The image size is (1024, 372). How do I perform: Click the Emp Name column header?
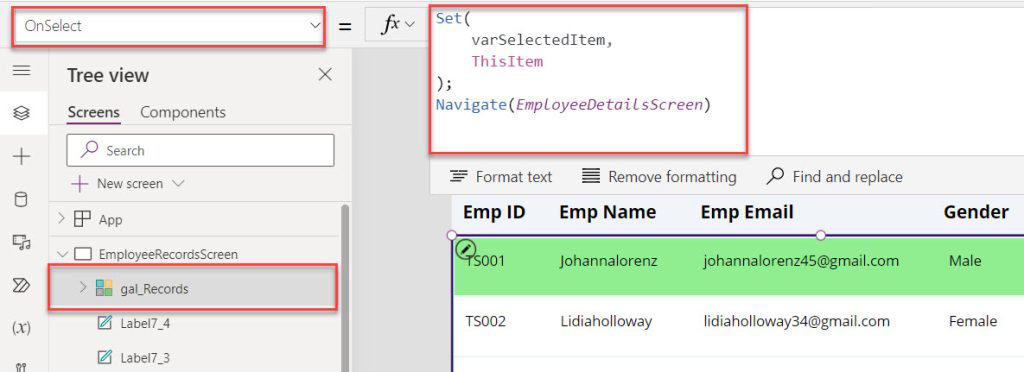(x=607, y=212)
